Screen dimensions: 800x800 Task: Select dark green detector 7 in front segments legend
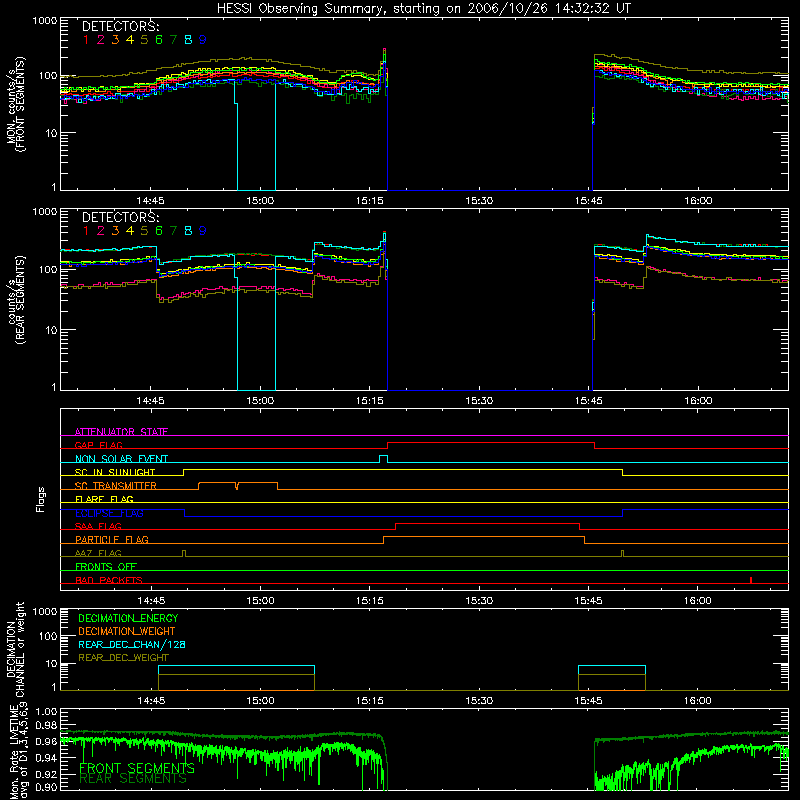(x=173, y=40)
